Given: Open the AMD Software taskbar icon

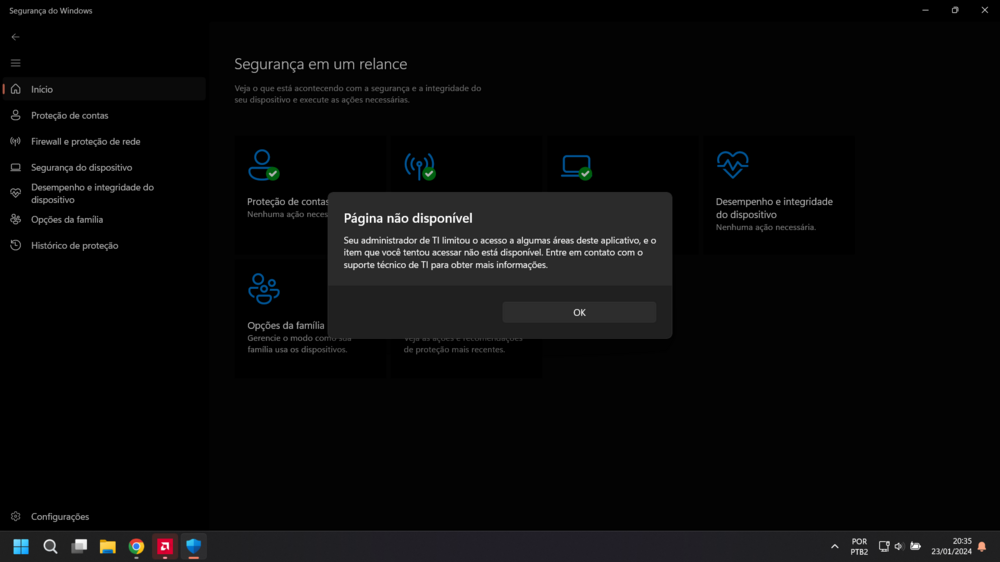Looking at the screenshot, I should tap(165, 546).
